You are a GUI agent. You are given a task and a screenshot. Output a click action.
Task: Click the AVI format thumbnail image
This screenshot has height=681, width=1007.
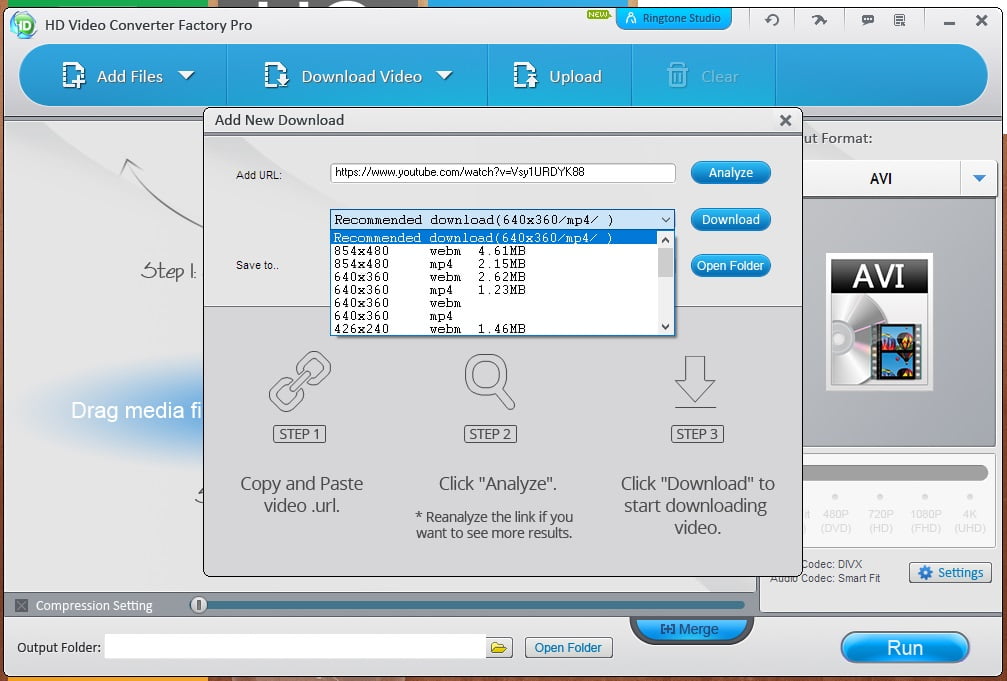click(879, 322)
